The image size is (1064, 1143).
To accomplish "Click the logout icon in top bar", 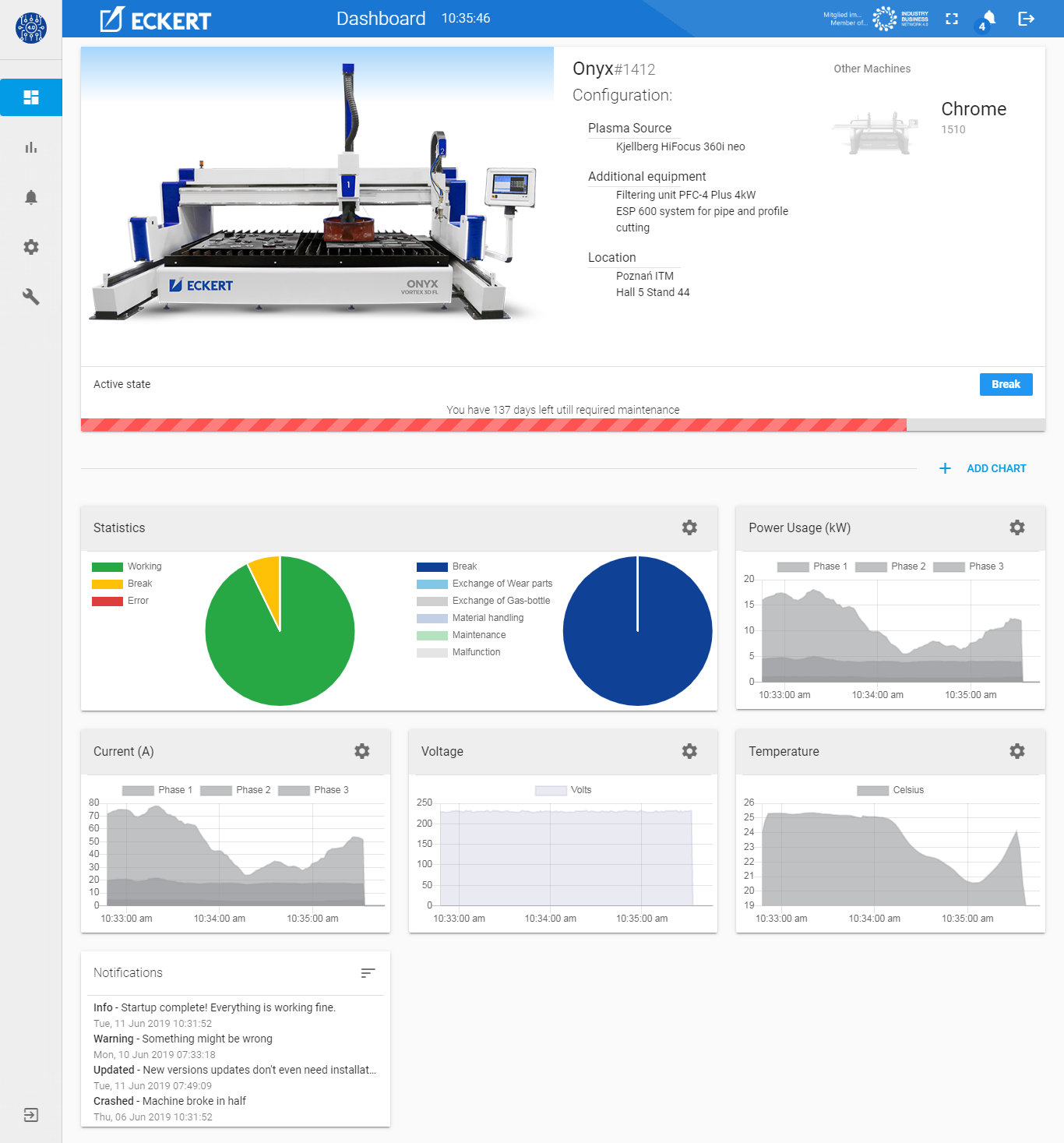I will click(1026, 19).
